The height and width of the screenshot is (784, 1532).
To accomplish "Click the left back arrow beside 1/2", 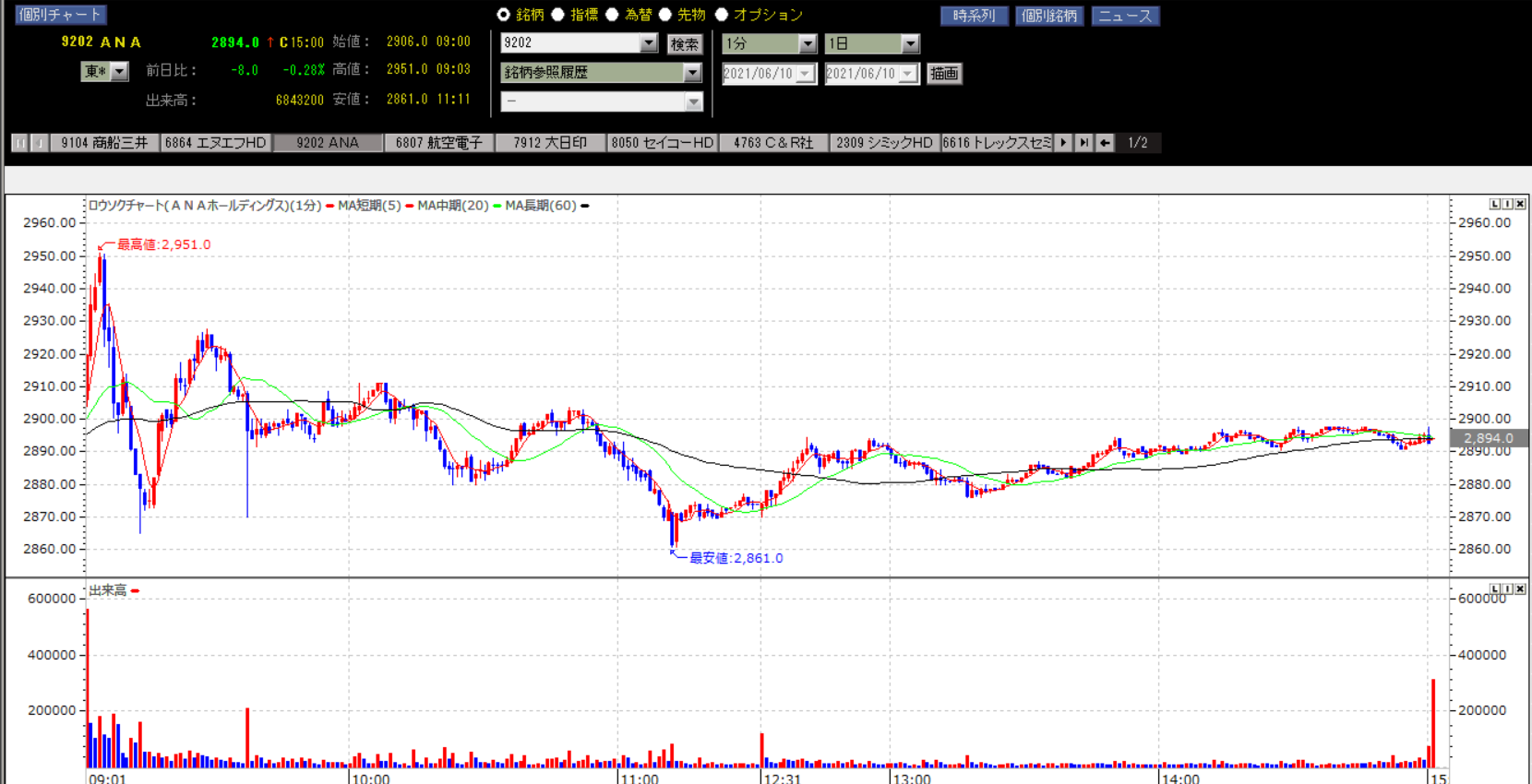I will [1105, 143].
